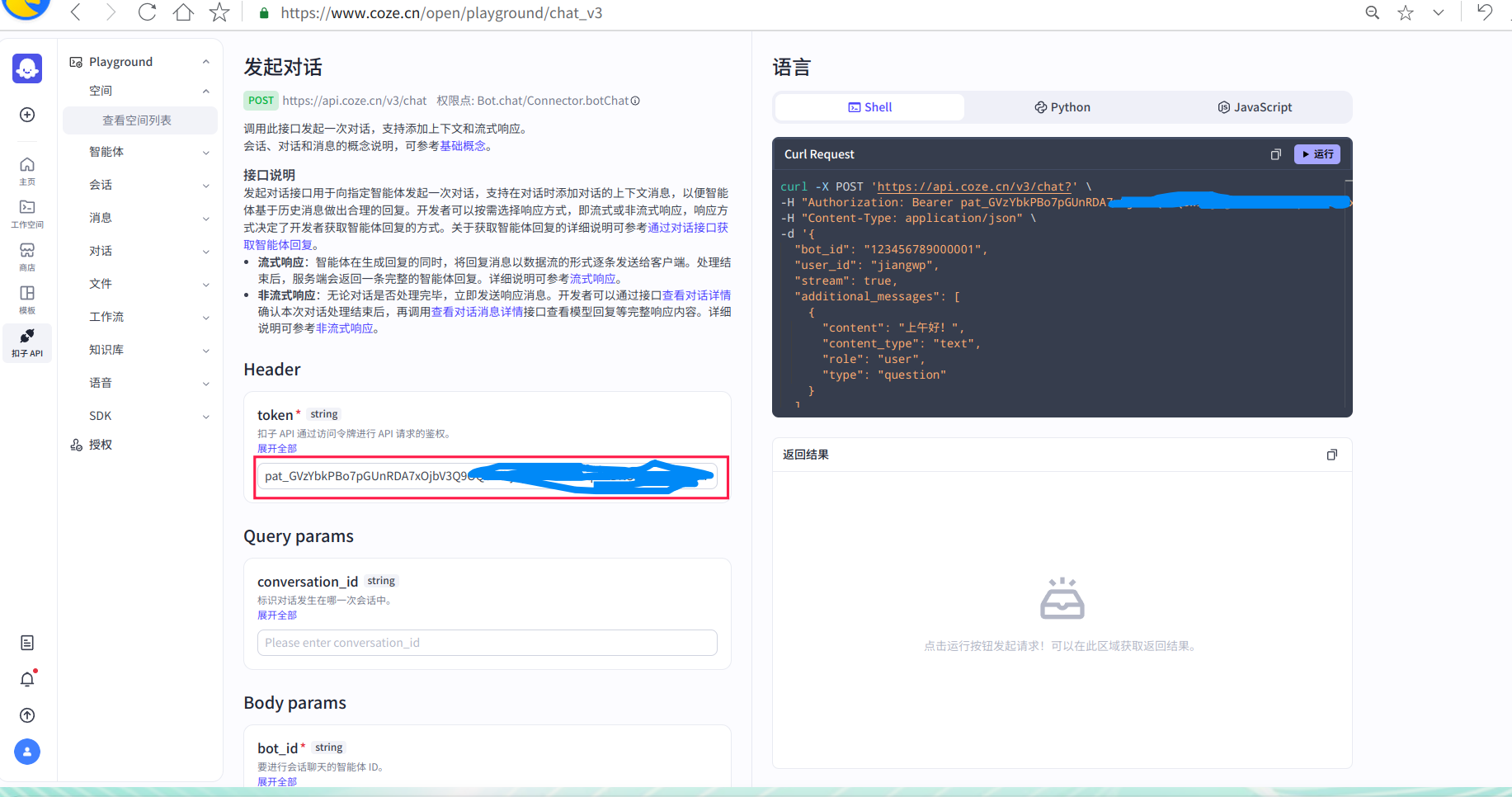Image resolution: width=1512 pixels, height=797 pixels.
Task: Click the Coze logo icon in sidebar
Action: tap(27, 68)
